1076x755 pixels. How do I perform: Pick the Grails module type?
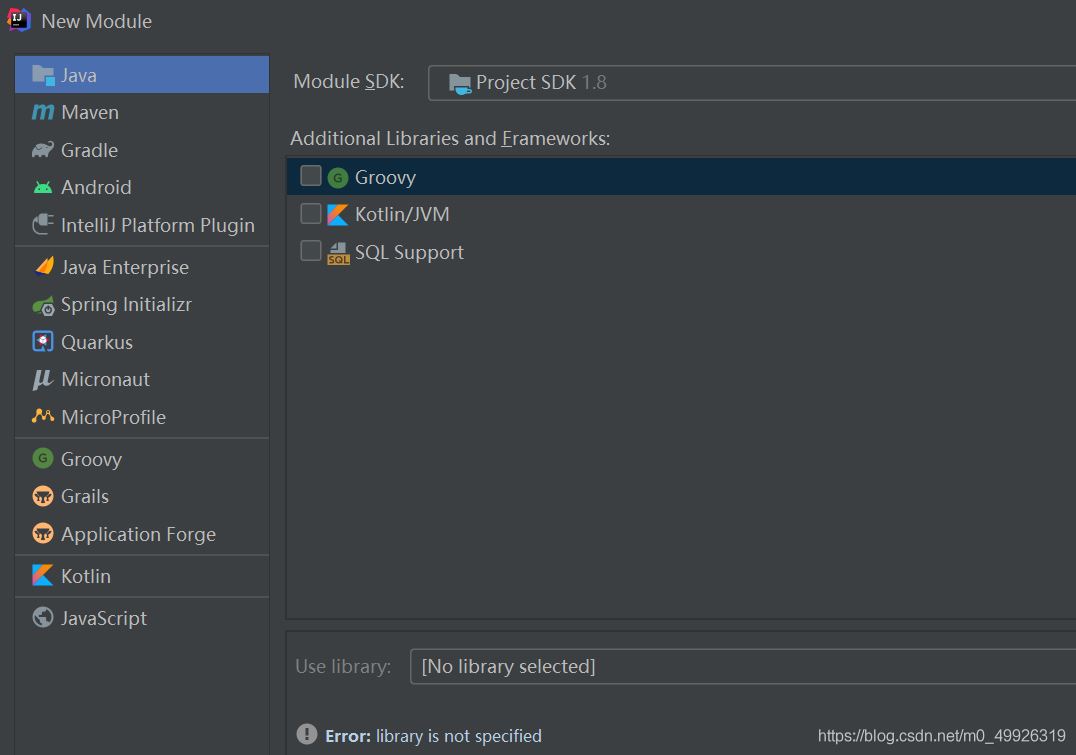click(85, 496)
